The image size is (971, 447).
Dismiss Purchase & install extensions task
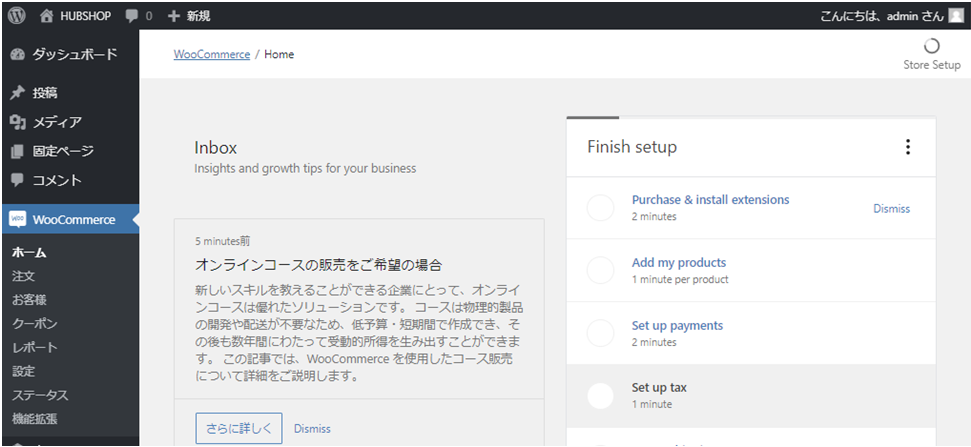pos(892,209)
